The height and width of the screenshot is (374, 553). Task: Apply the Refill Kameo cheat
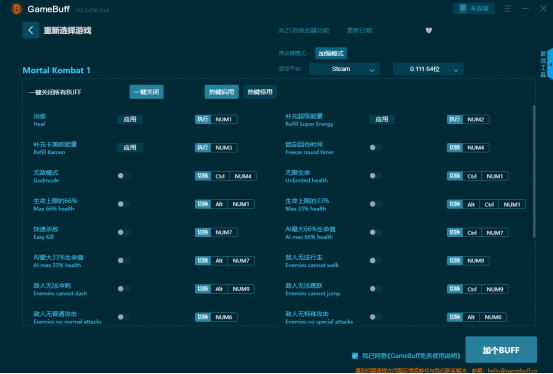click(130, 147)
